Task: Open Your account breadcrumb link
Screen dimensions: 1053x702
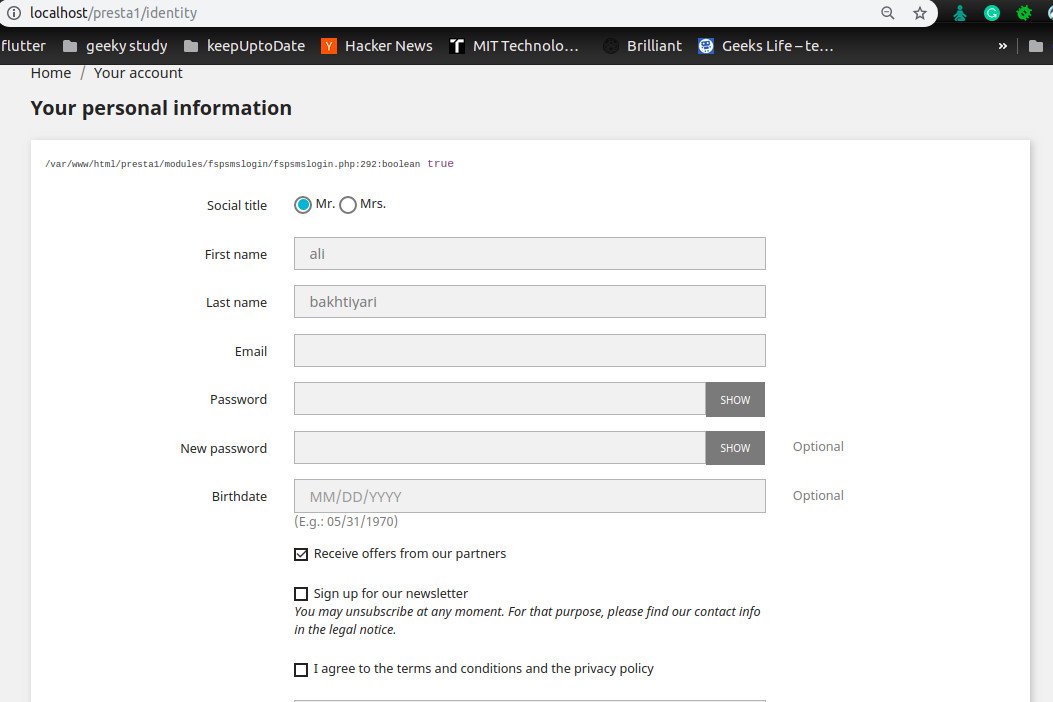Action: coord(138,73)
